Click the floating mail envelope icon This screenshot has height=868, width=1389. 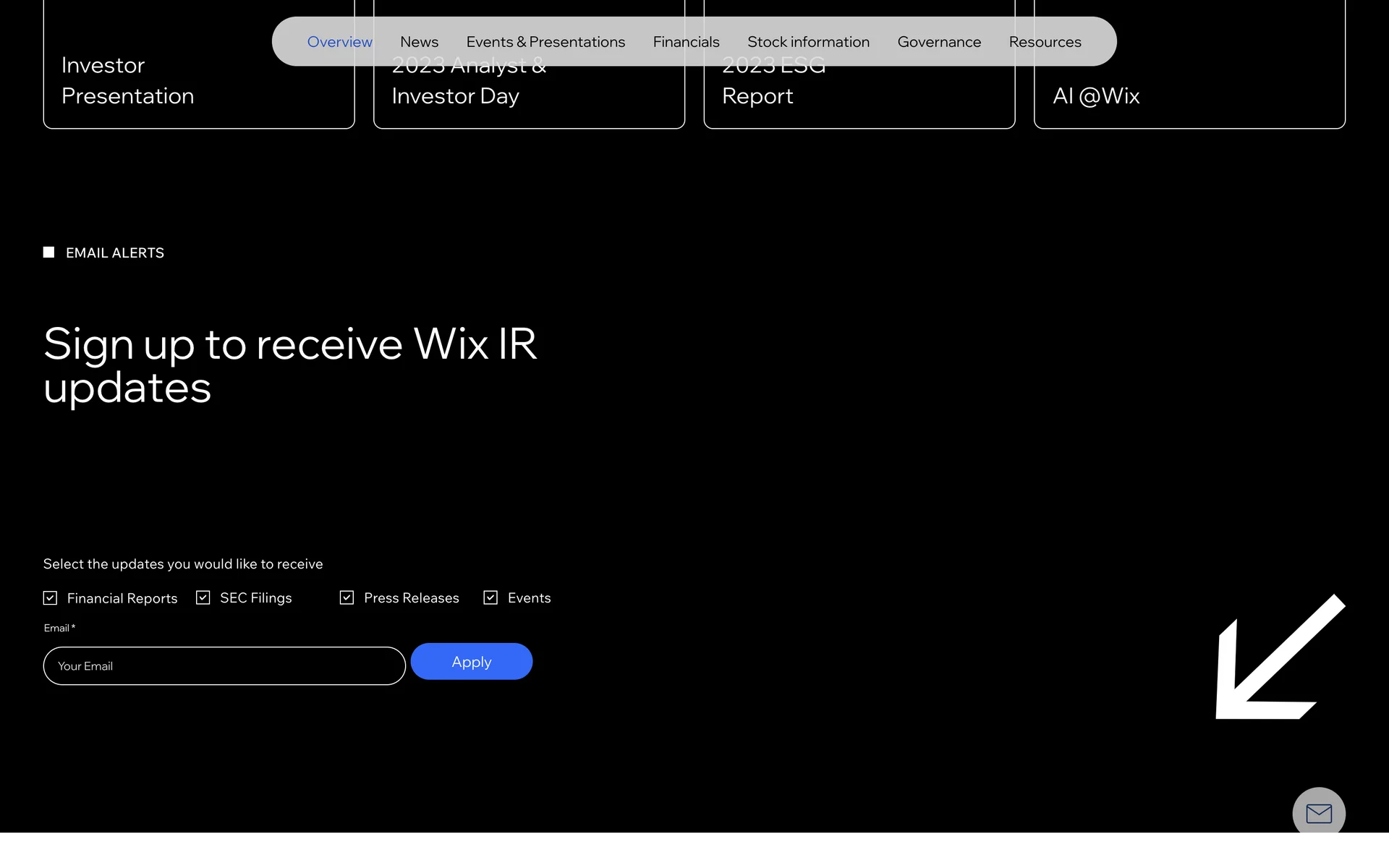(1318, 813)
